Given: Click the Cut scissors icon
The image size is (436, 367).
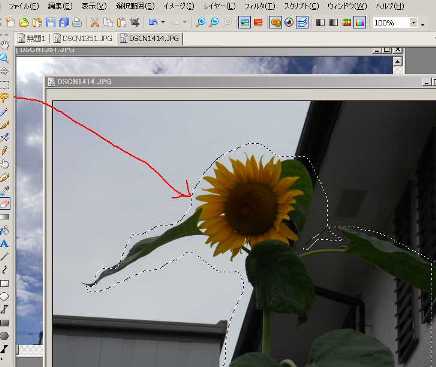Looking at the screenshot, I should (95, 23).
